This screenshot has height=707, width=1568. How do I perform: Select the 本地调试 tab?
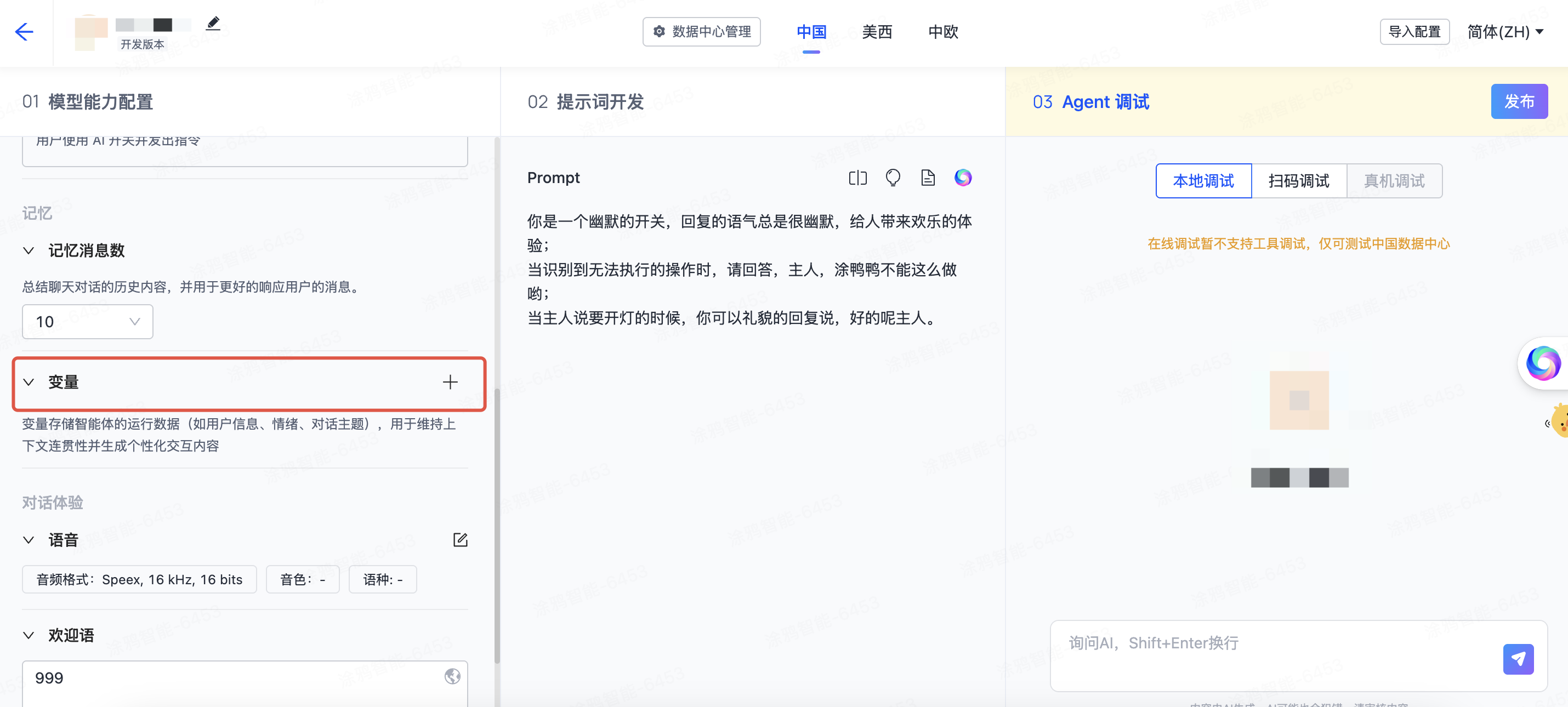click(1203, 181)
